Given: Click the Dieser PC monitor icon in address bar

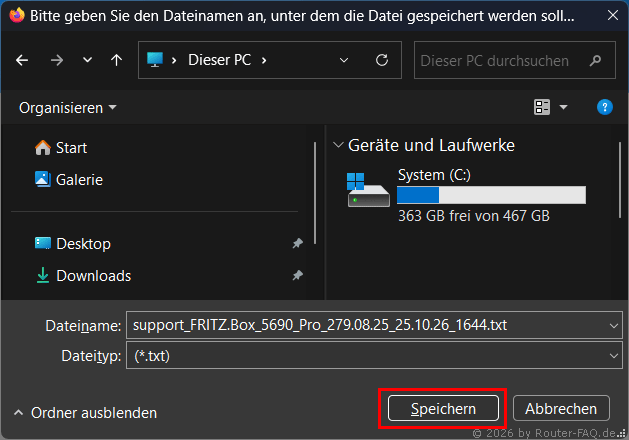Looking at the screenshot, I should tap(155, 60).
